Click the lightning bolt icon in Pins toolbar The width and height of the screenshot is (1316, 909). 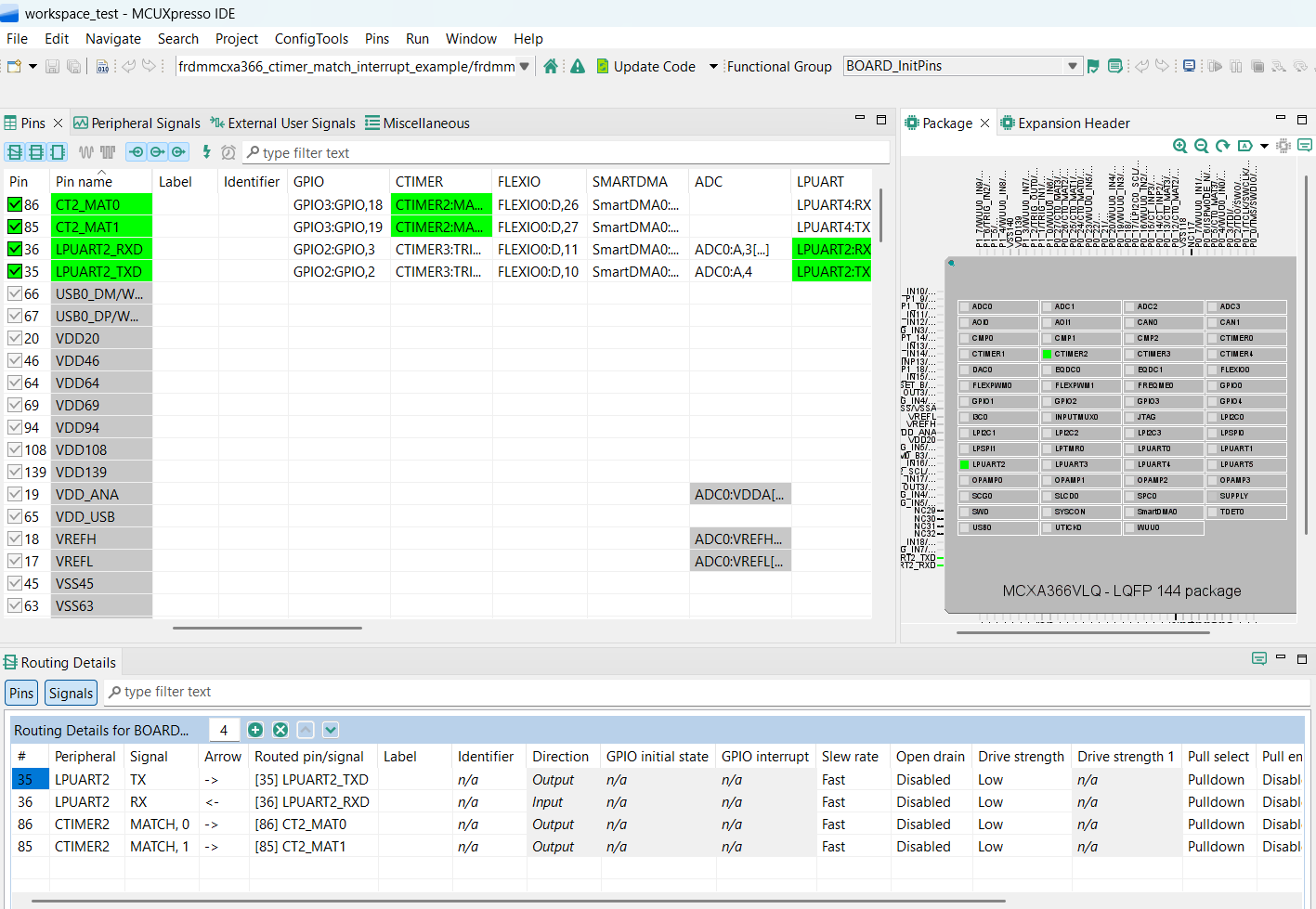point(206,152)
